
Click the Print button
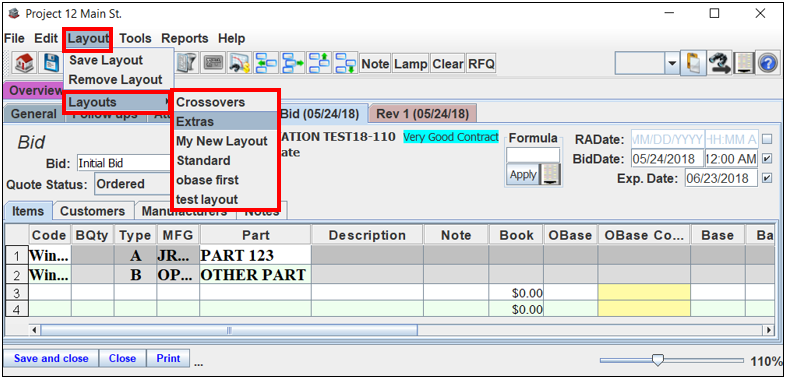tap(168, 358)
